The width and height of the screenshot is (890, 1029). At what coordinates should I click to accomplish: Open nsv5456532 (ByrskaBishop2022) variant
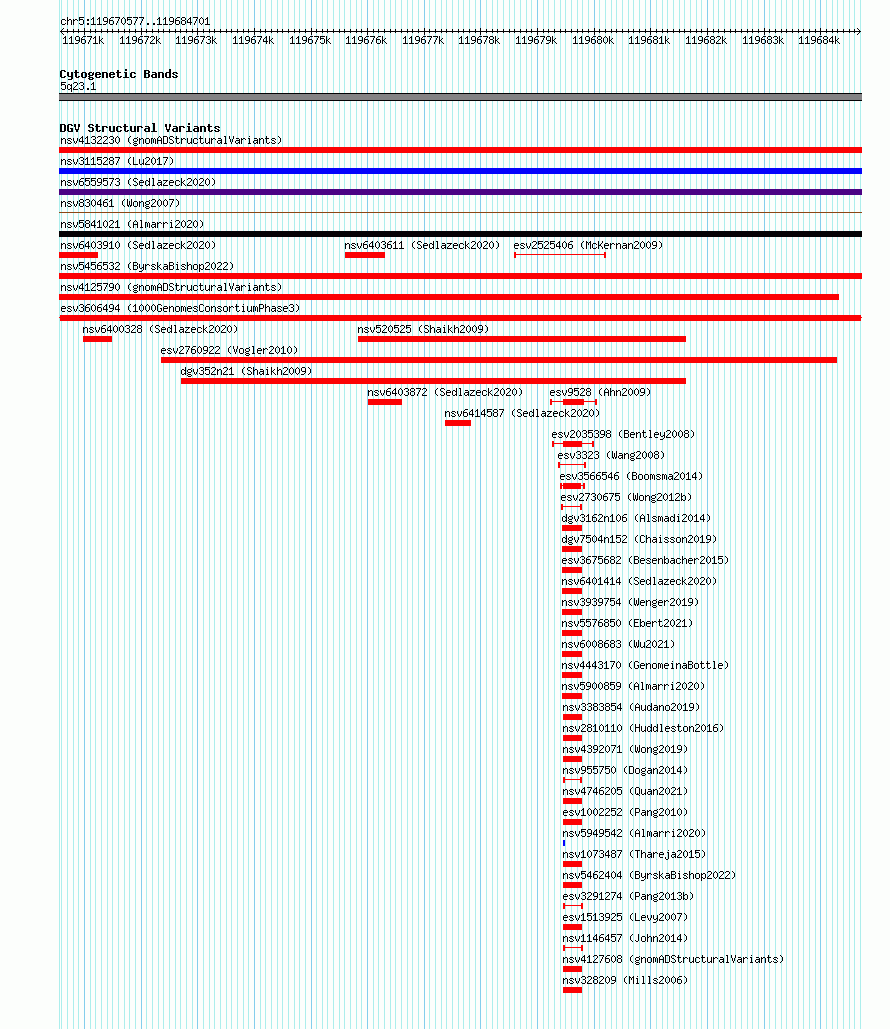click(x=147, y=266)
